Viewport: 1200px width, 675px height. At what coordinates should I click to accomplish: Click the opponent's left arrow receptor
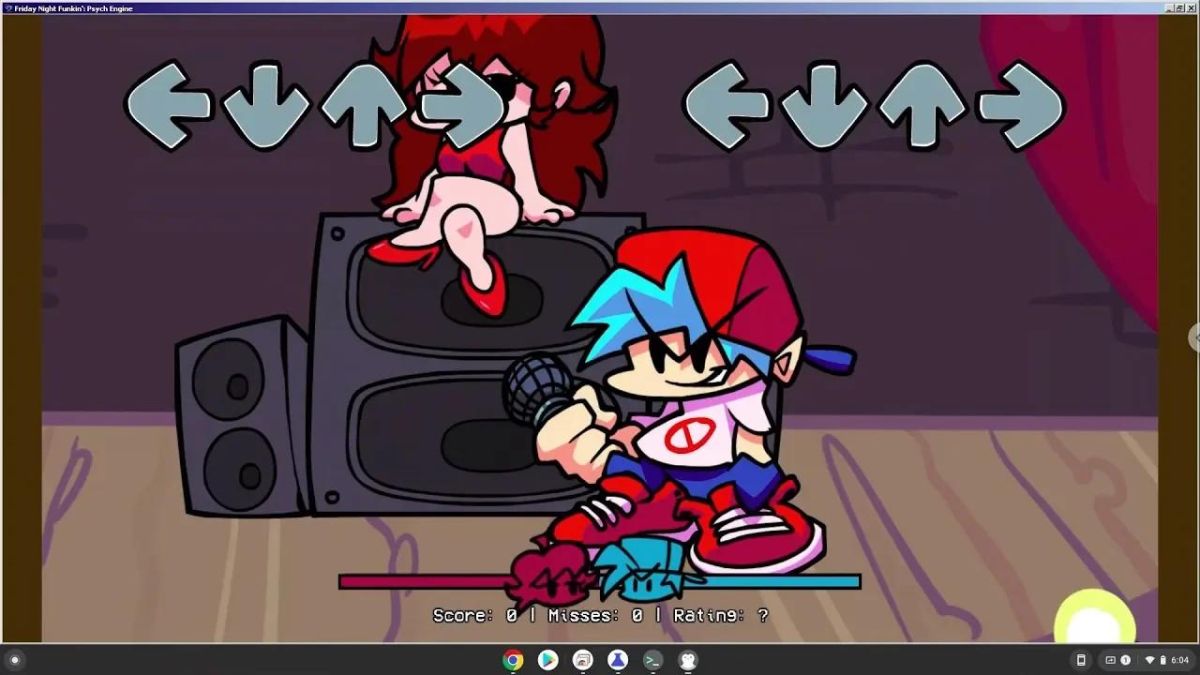(x=168, y=105)
